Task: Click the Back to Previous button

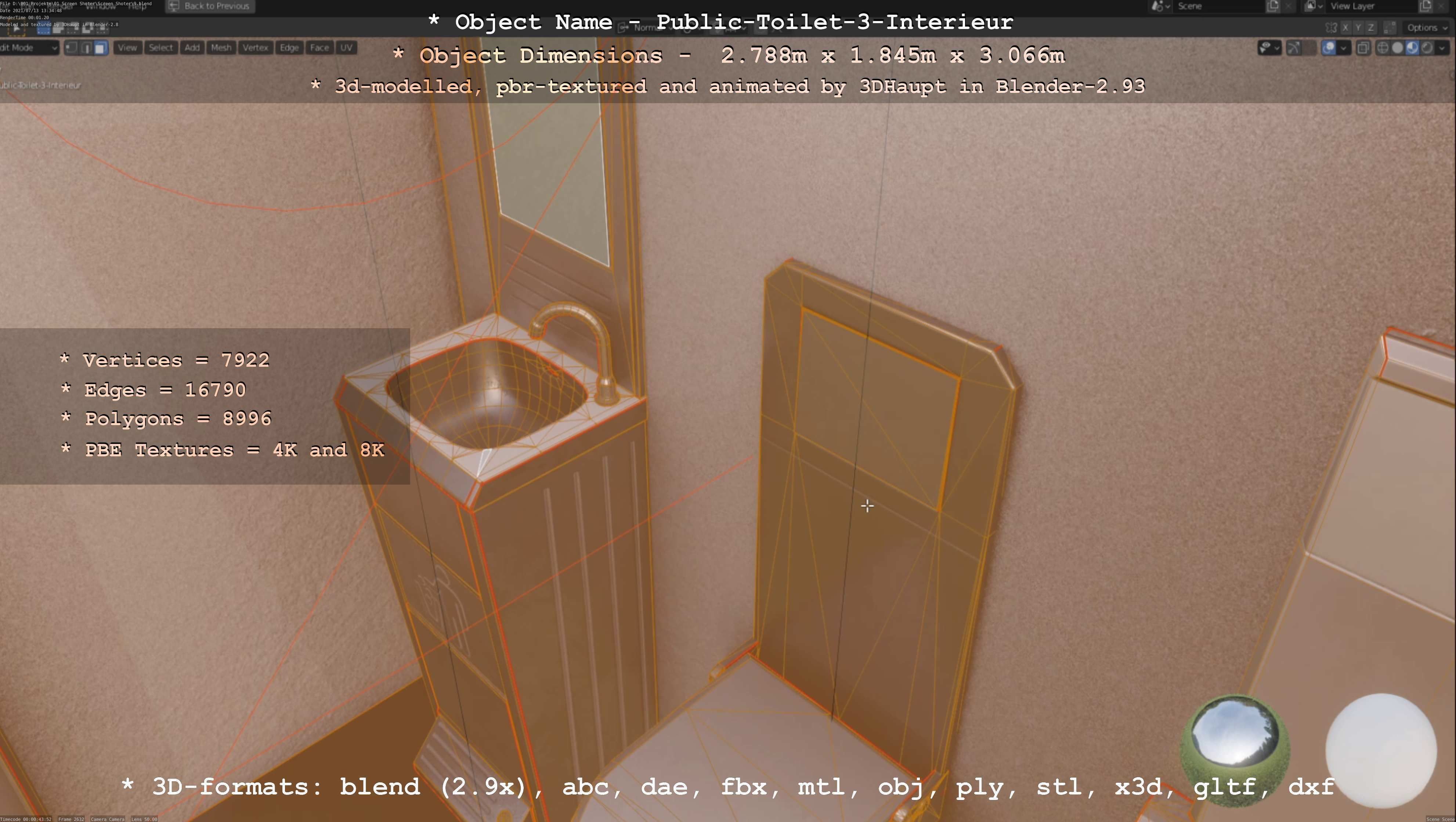Action: coord(210,6)
